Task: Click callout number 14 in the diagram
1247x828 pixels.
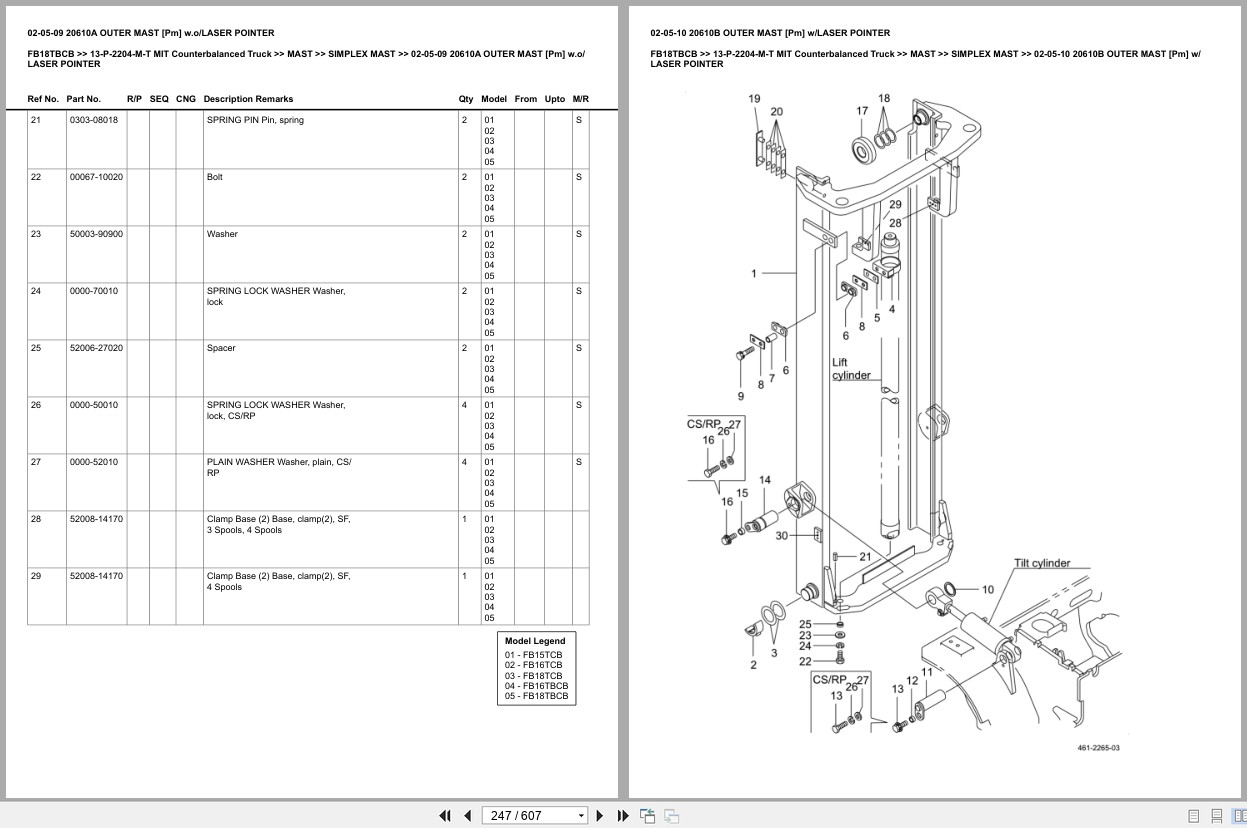Action: tap(765, 480)
